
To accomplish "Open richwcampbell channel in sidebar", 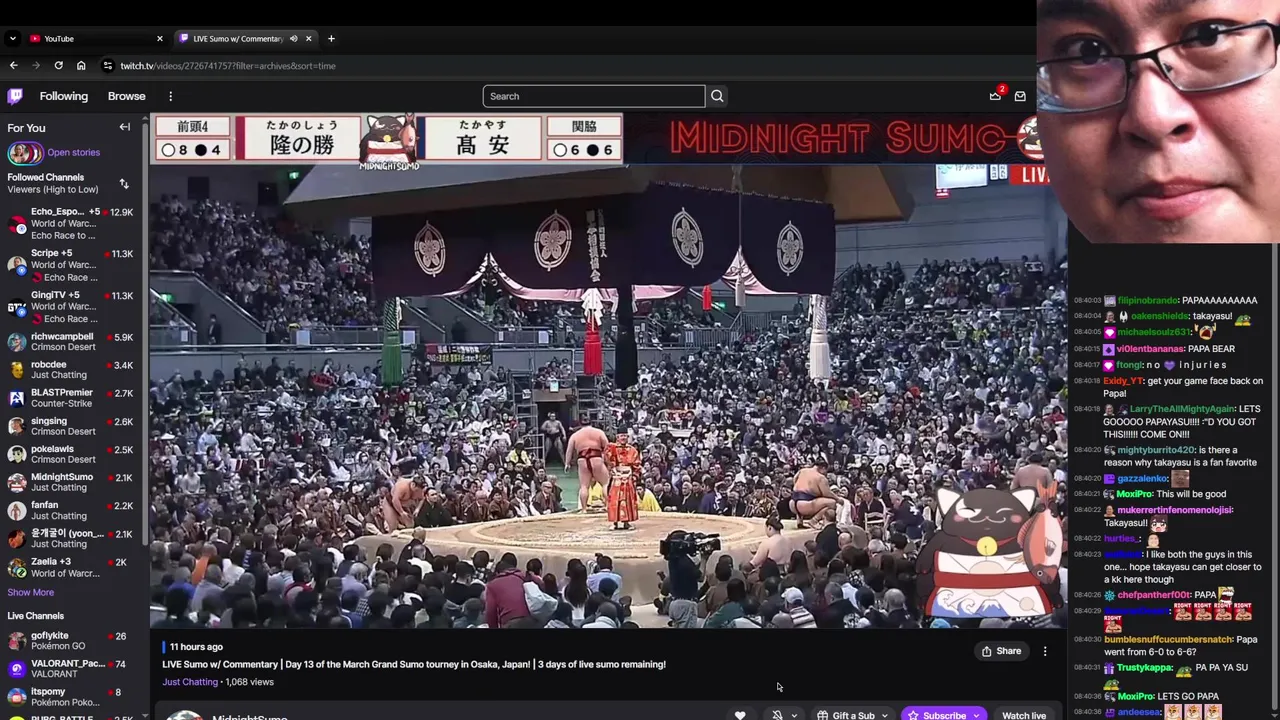I will [70, 341].
